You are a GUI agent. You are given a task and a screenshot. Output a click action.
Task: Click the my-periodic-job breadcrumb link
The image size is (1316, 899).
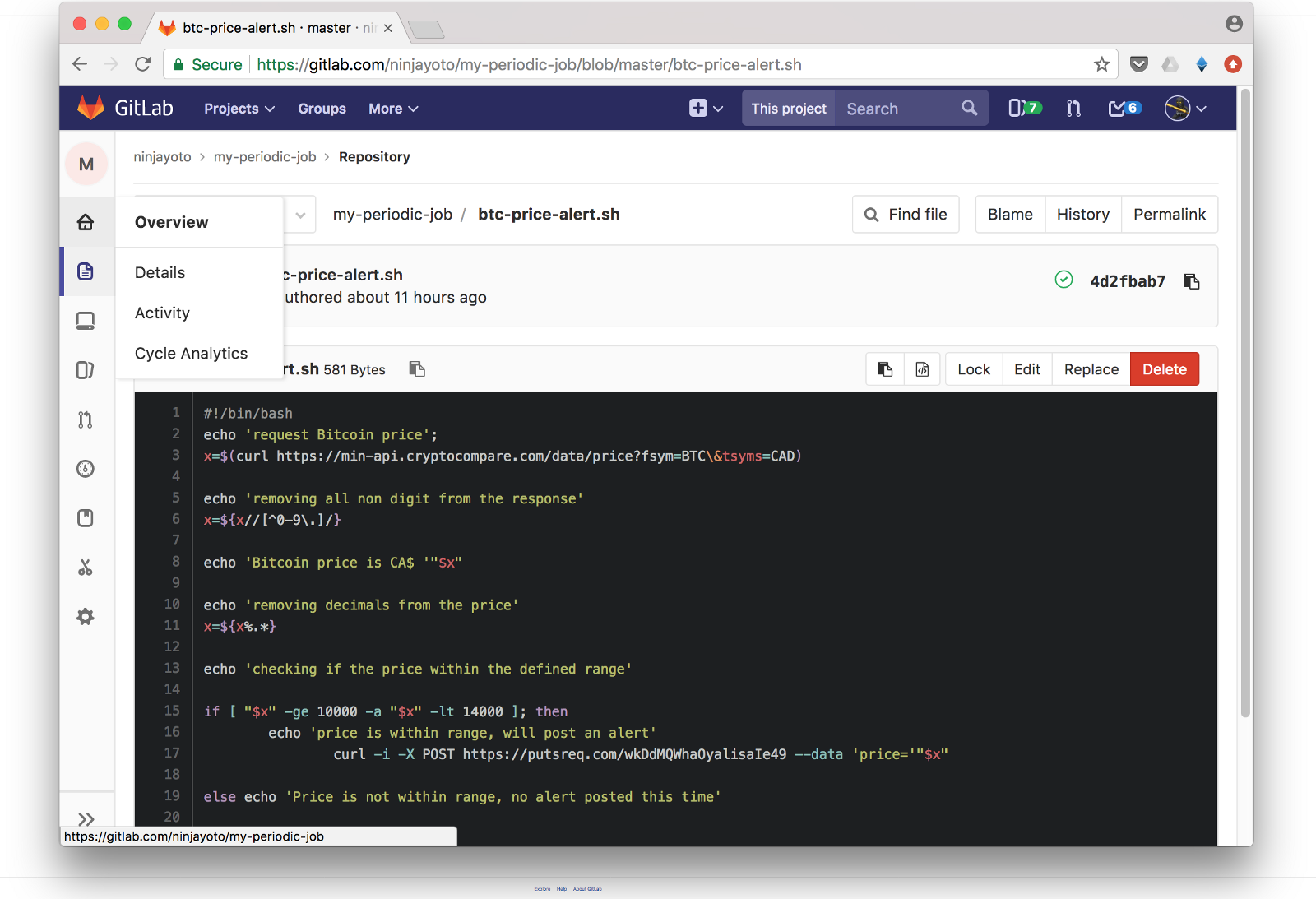coord(265,157)
